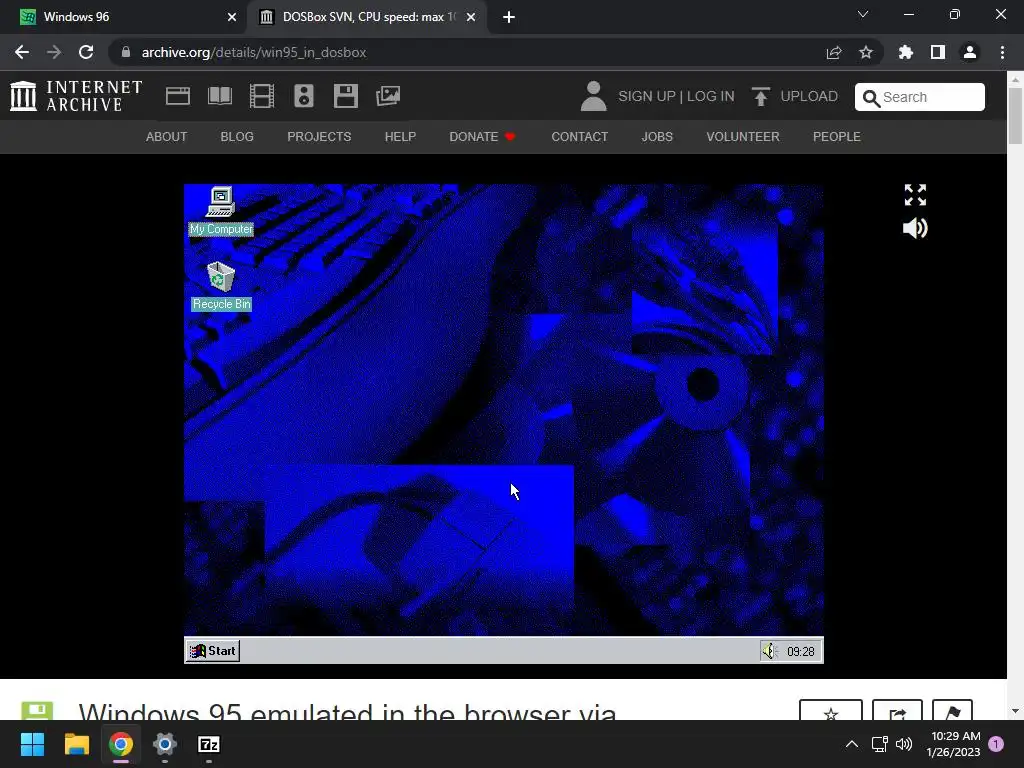Open File Explorer from the taskbar
This screenshot has height=768, width=1024.
point(76,744)
